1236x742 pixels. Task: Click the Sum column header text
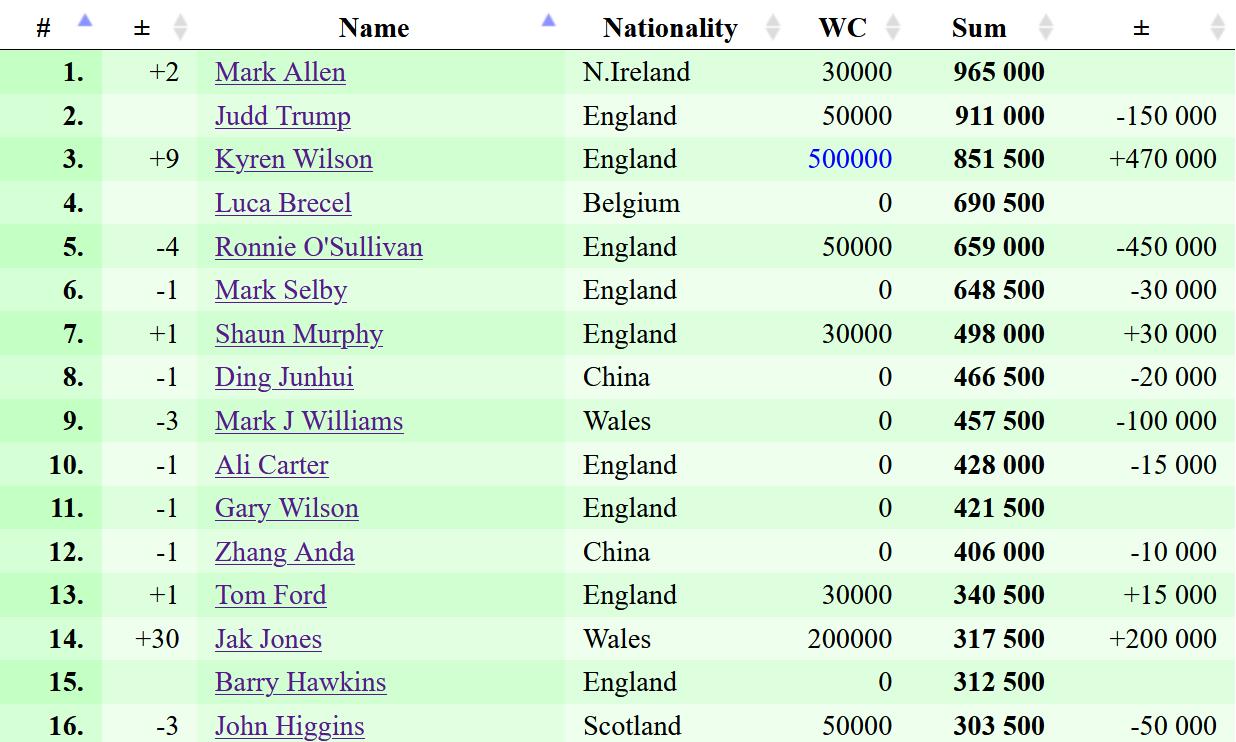point(978,28)
